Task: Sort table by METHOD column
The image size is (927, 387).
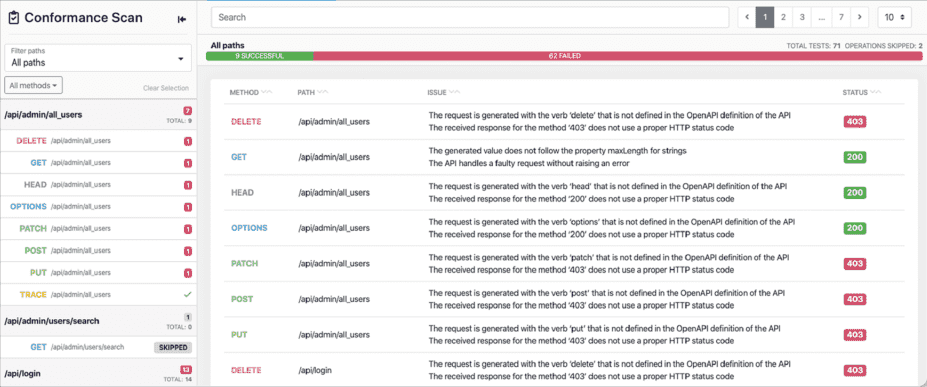Action: click(251, 93)
